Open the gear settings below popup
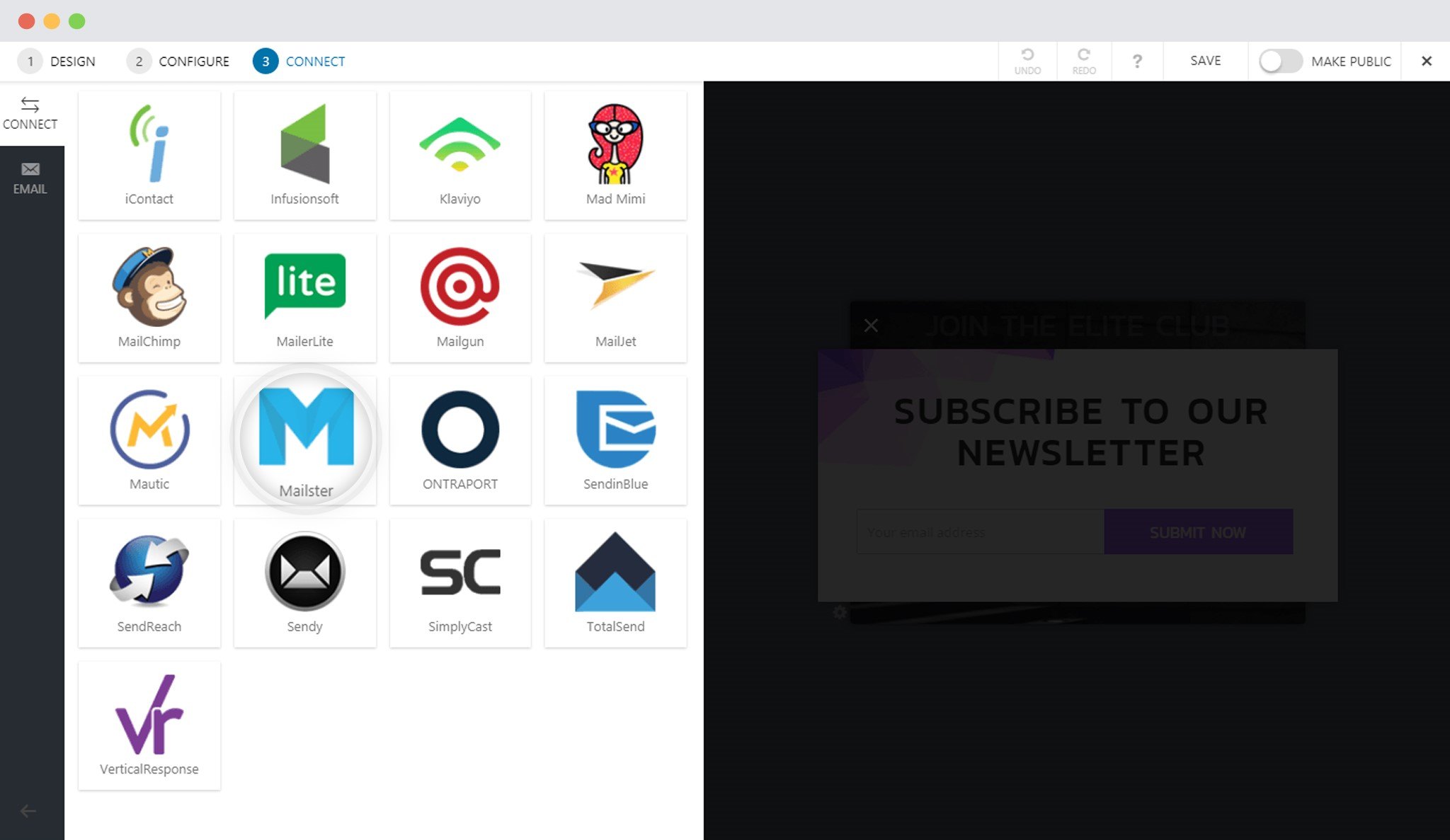 (x=840, y=612)
